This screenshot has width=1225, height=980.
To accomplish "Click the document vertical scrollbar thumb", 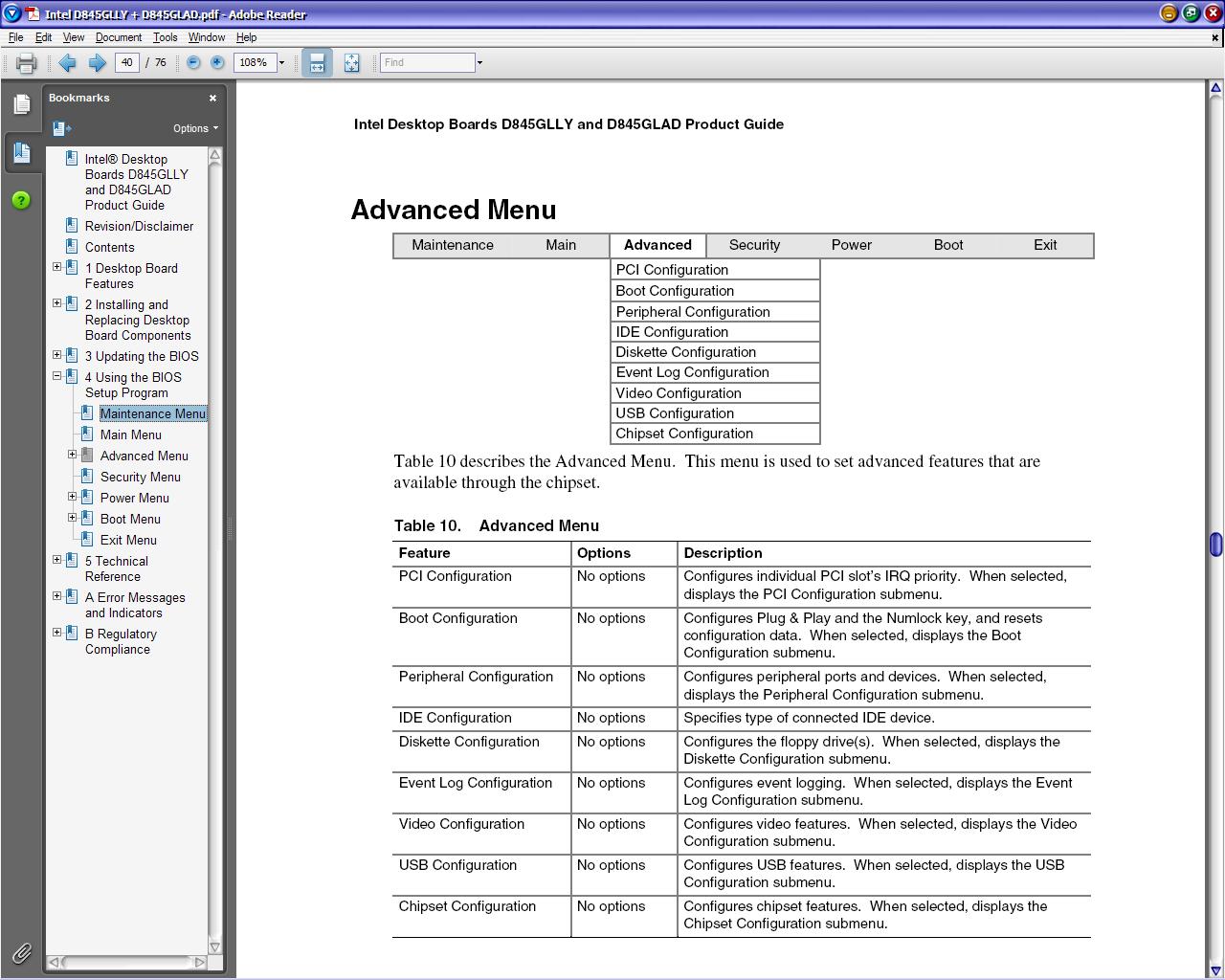I will (1215, 544).
